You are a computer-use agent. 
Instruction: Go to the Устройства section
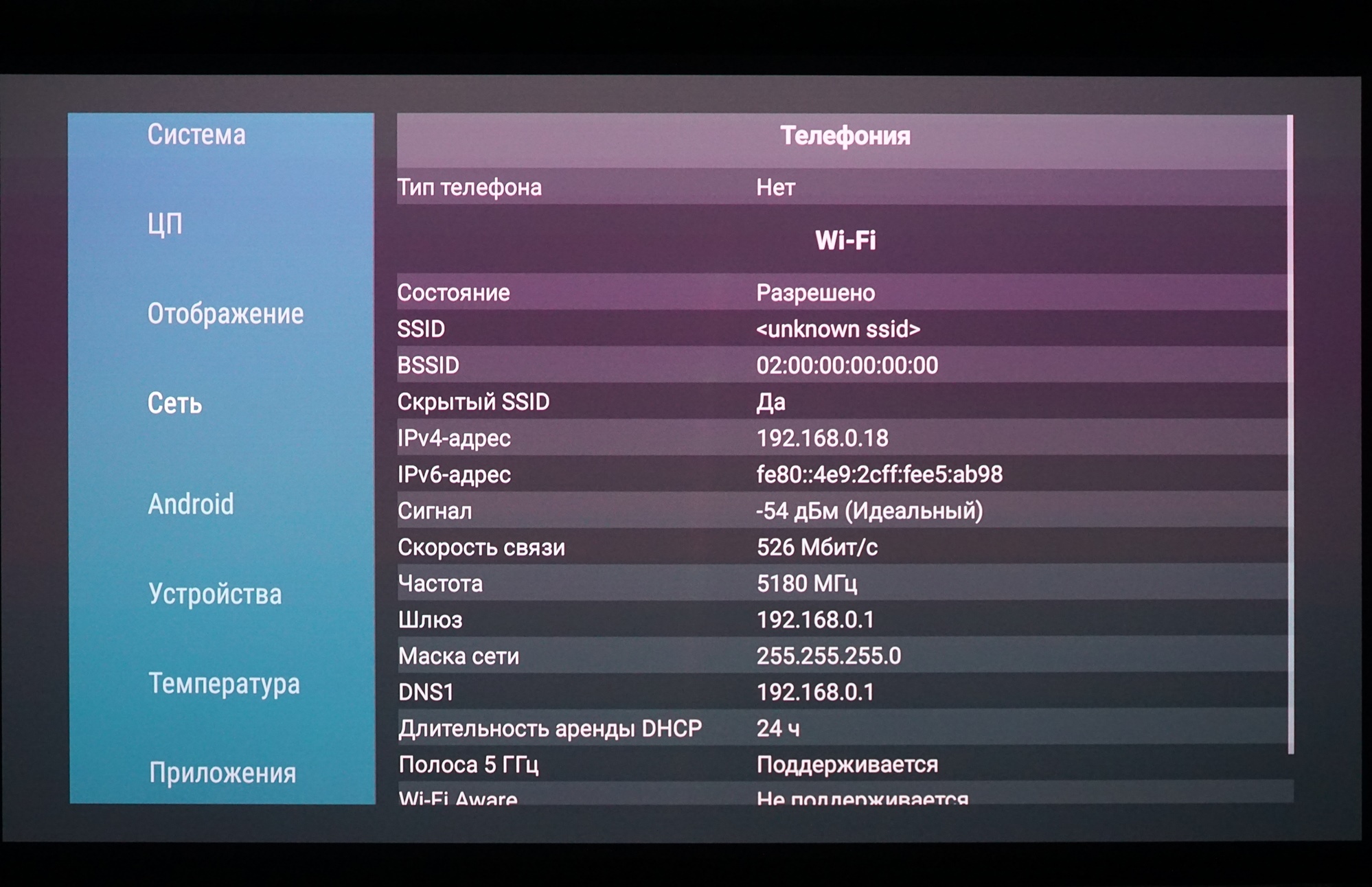pyautogui.click(x=215, y=595)
